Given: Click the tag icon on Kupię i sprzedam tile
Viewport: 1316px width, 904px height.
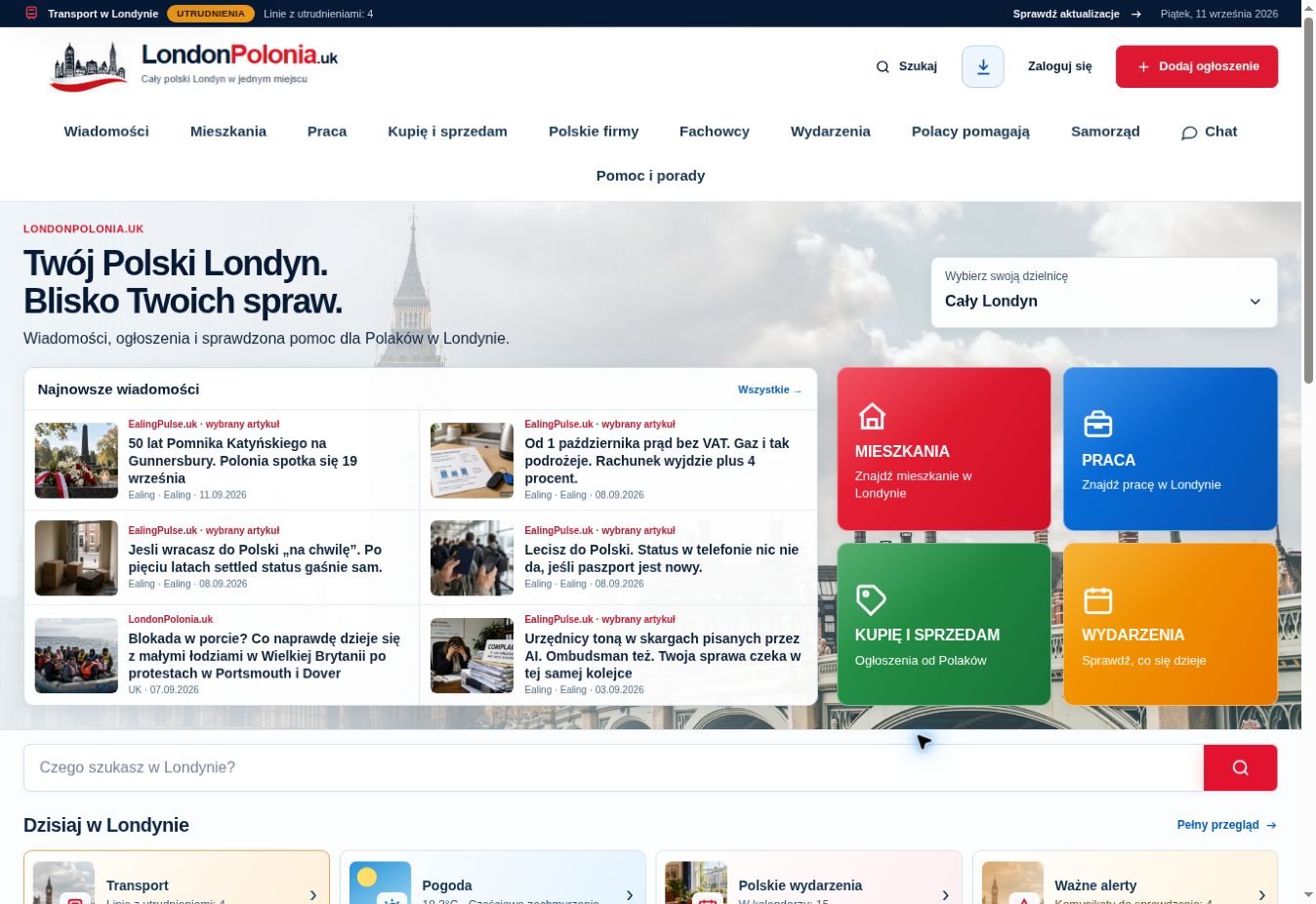Looking at the screenshot, I should (871, 599).
